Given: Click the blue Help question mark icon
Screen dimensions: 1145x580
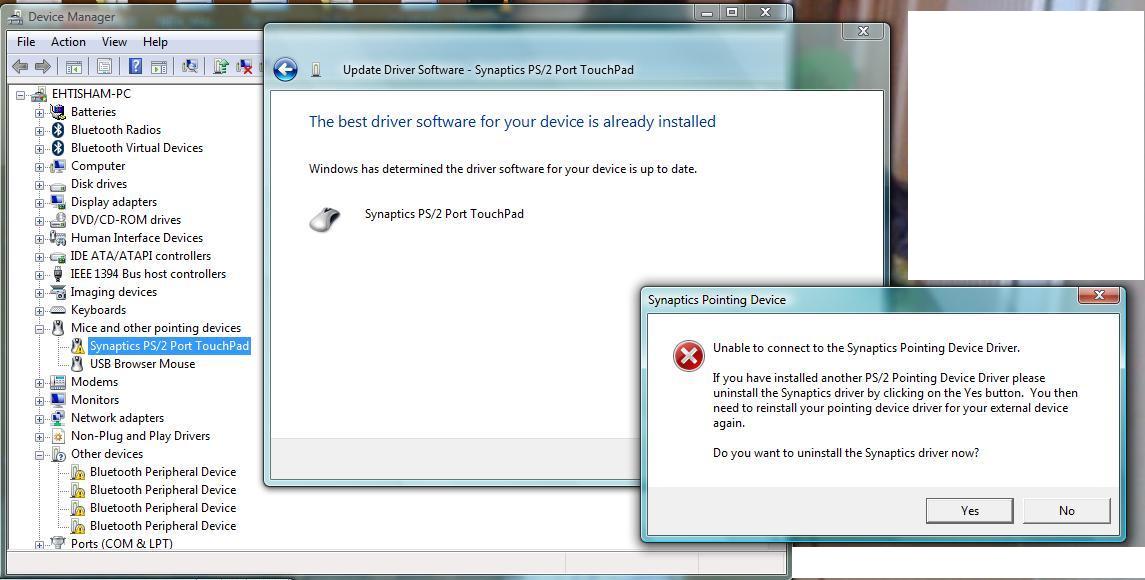Looking at the screenshot, I should point(135,66).
